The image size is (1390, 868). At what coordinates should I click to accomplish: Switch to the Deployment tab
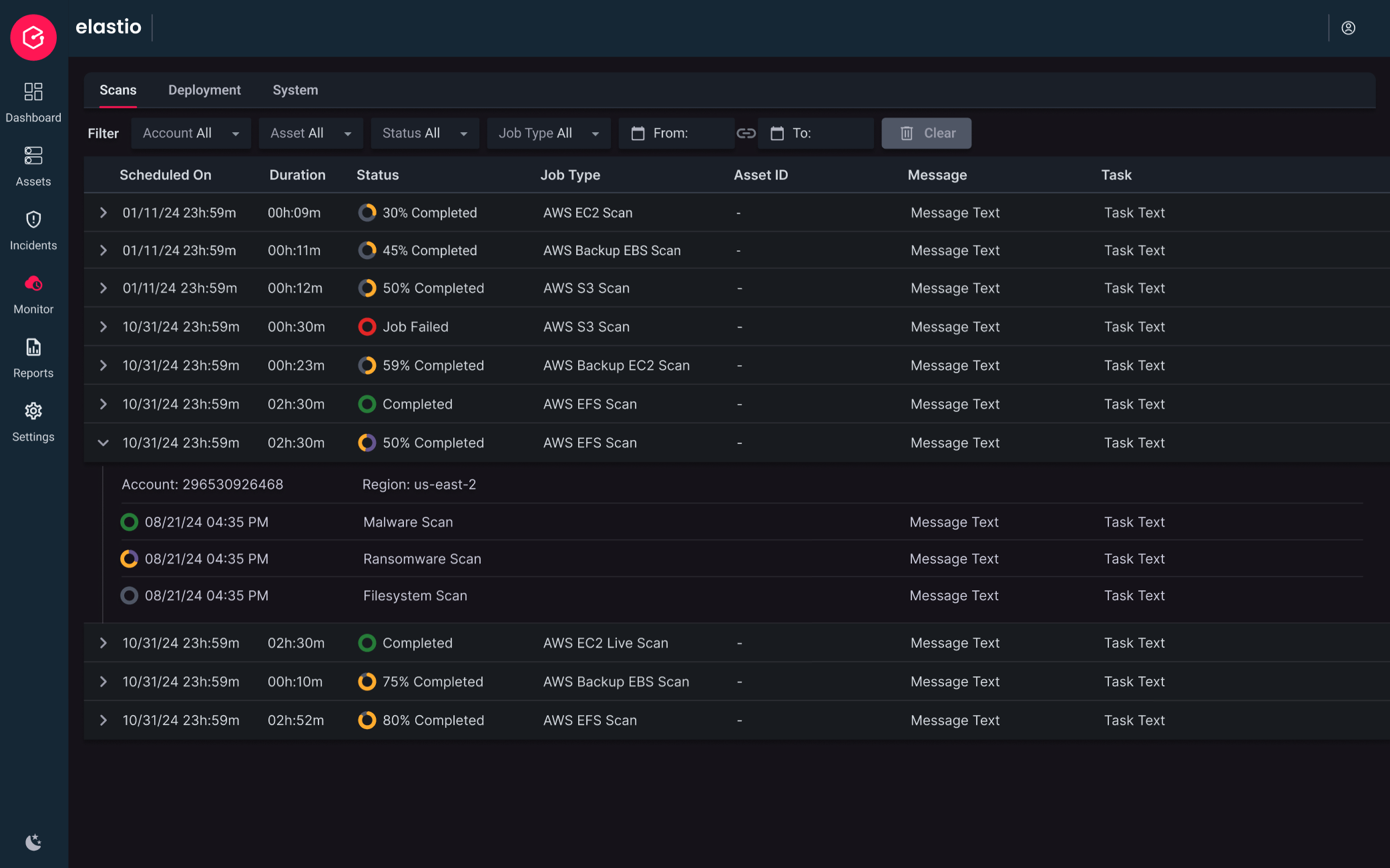point(204,90)
